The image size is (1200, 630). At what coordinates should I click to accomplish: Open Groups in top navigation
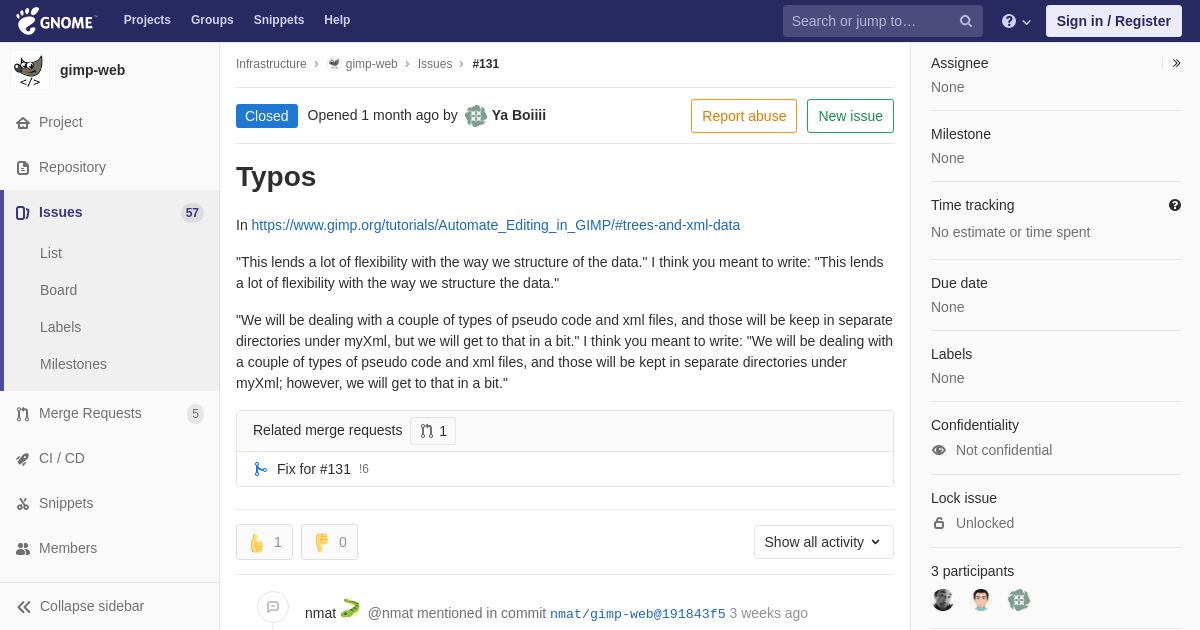click(212, 20)
